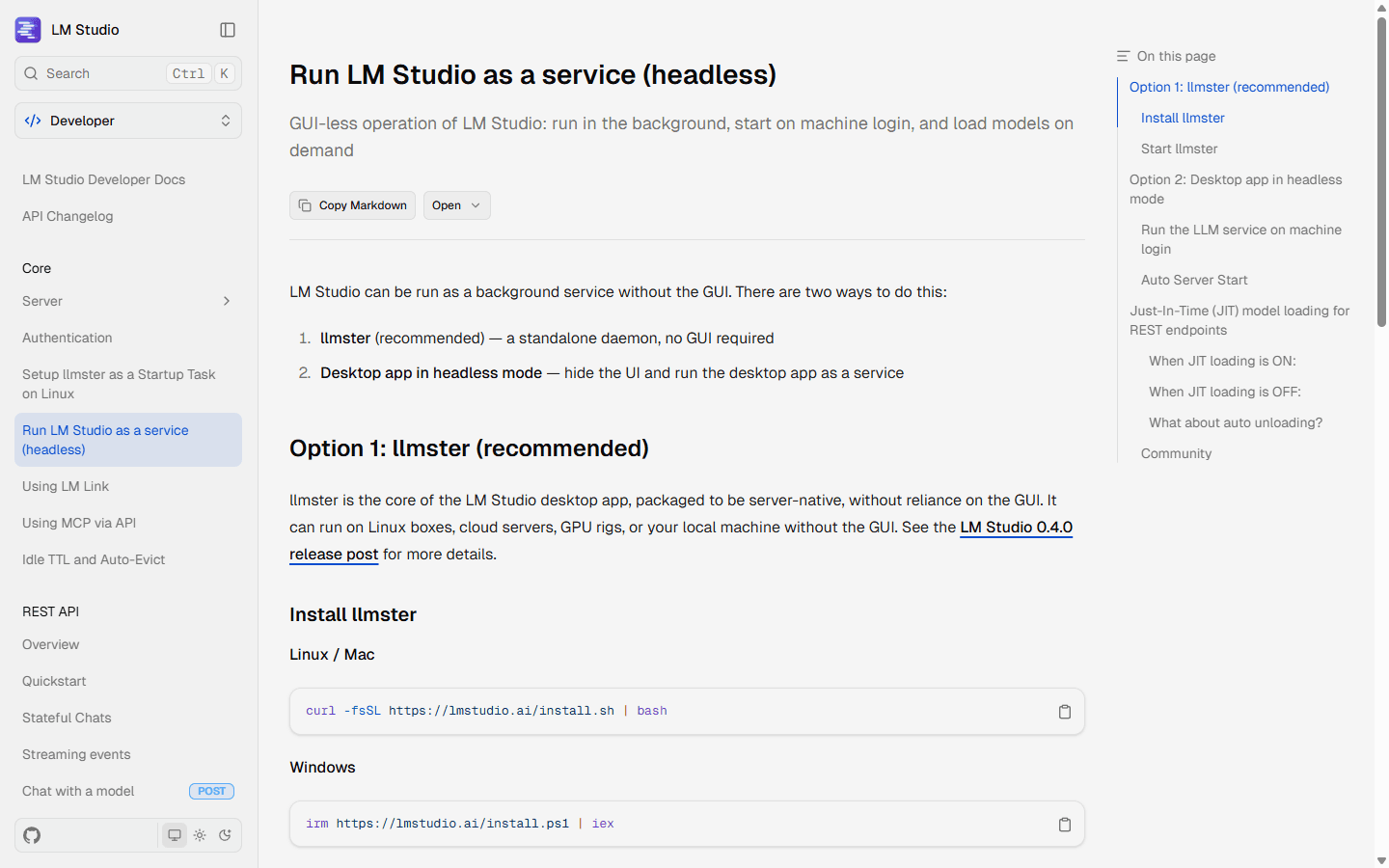Click the page vertical scrollbar thumb
The width and height of the screenshot is (1389, 868).
pyautogui.click(x=1381, y=172)
